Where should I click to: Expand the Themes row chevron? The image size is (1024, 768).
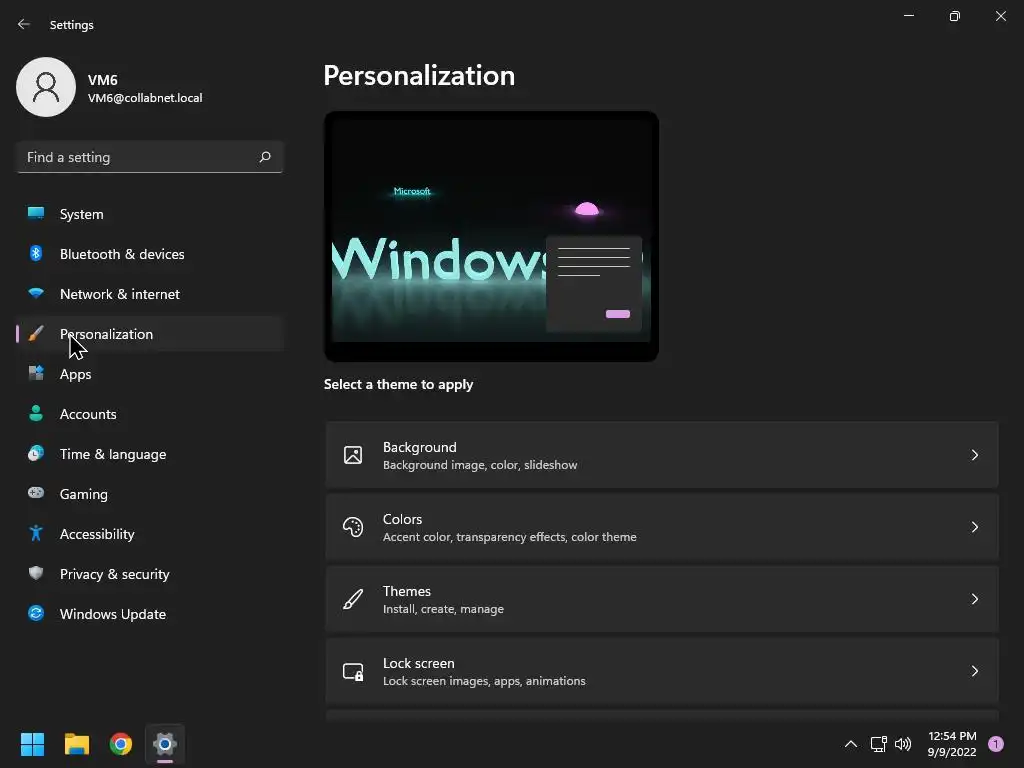click(x=974, y=599)
